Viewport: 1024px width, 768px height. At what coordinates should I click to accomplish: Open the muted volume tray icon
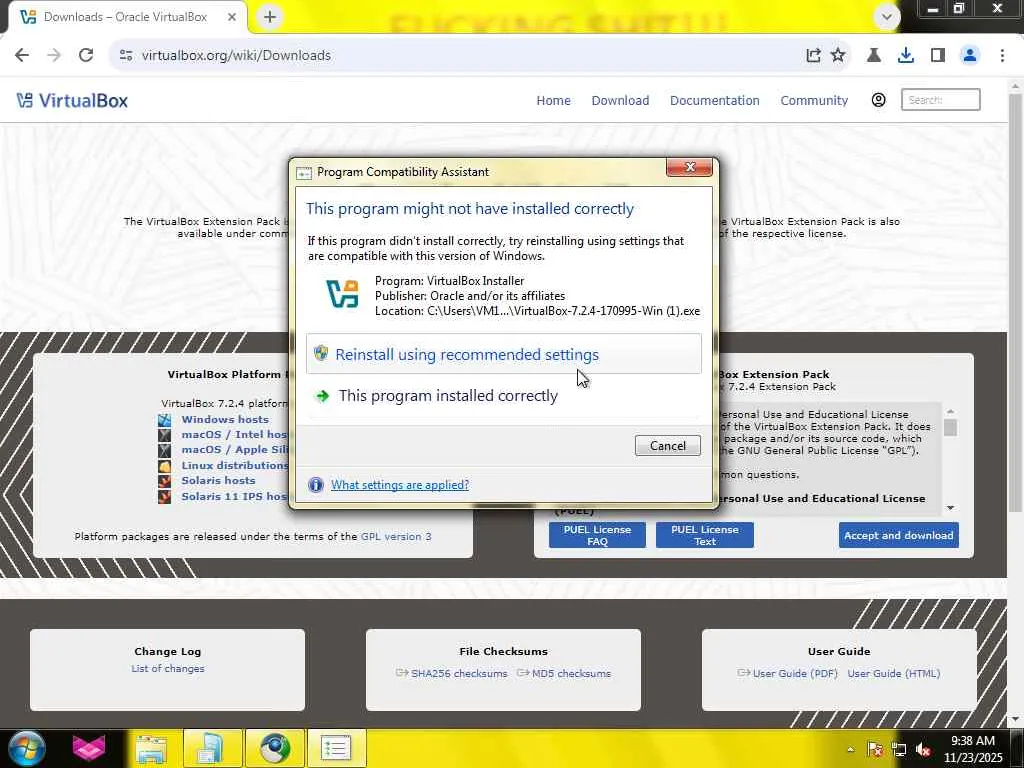click(x=923, y=749)
